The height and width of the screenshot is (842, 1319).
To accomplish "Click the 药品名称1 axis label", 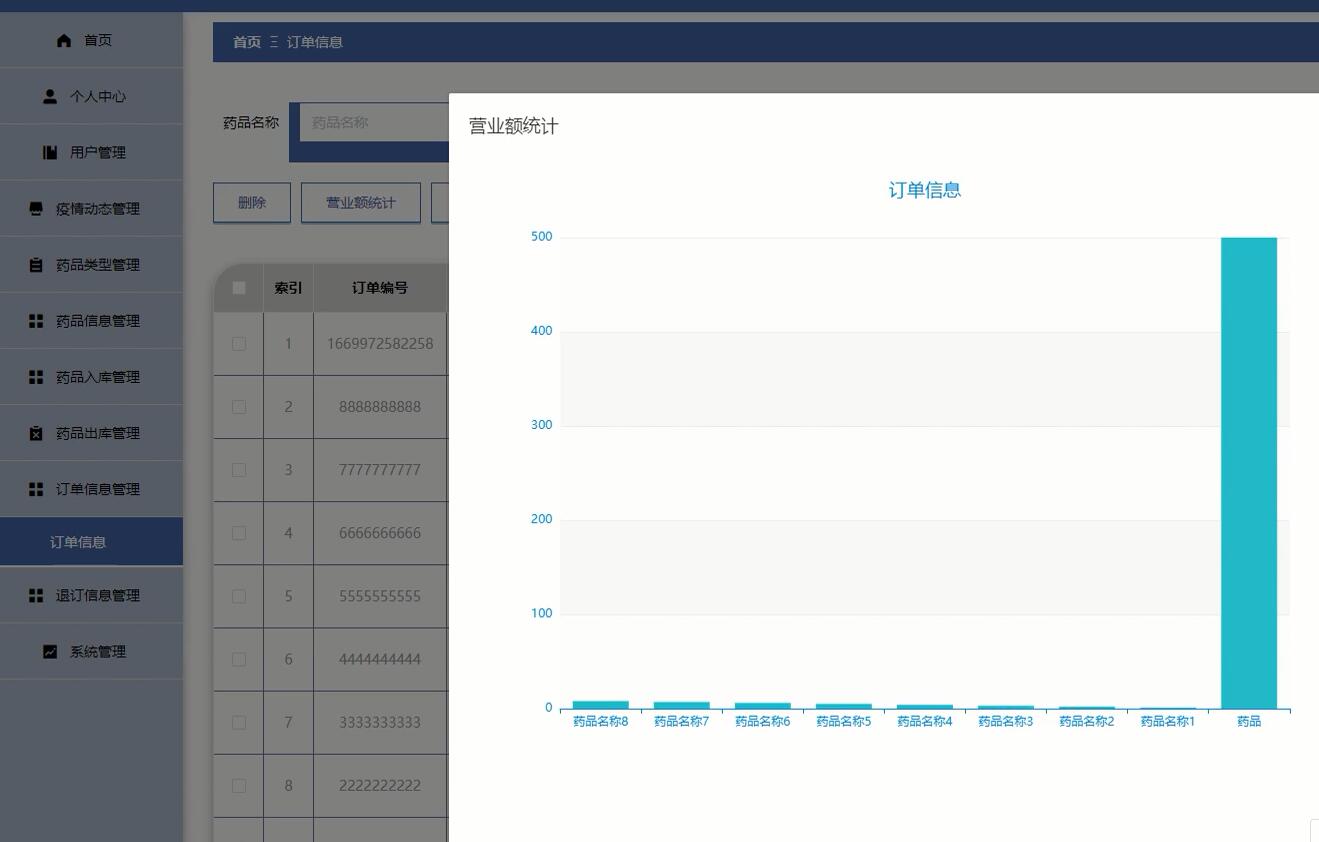I will 1168,721.
